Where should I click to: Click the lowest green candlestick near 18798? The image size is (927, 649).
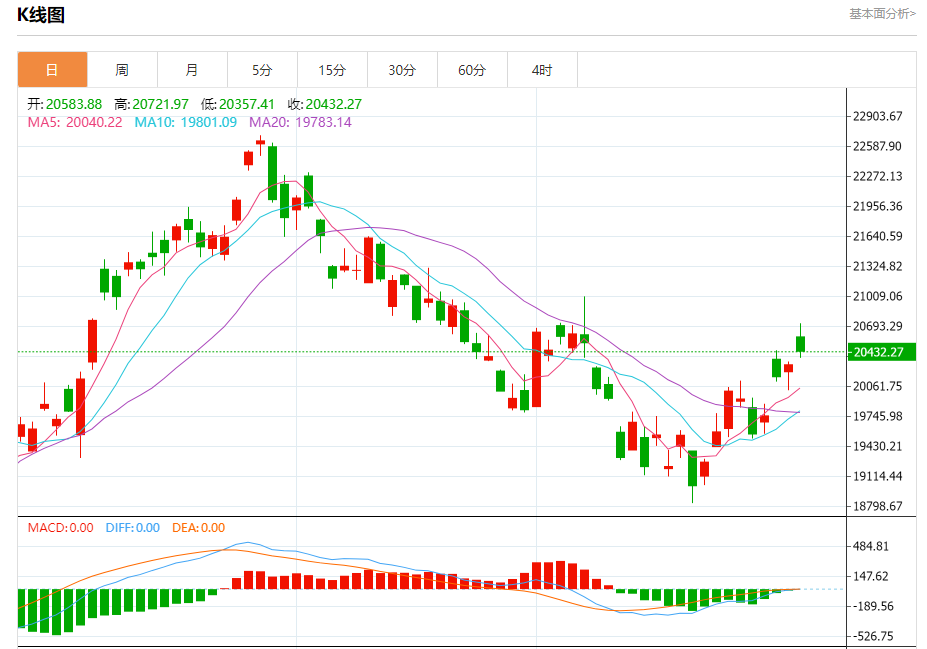pos(692,468)
